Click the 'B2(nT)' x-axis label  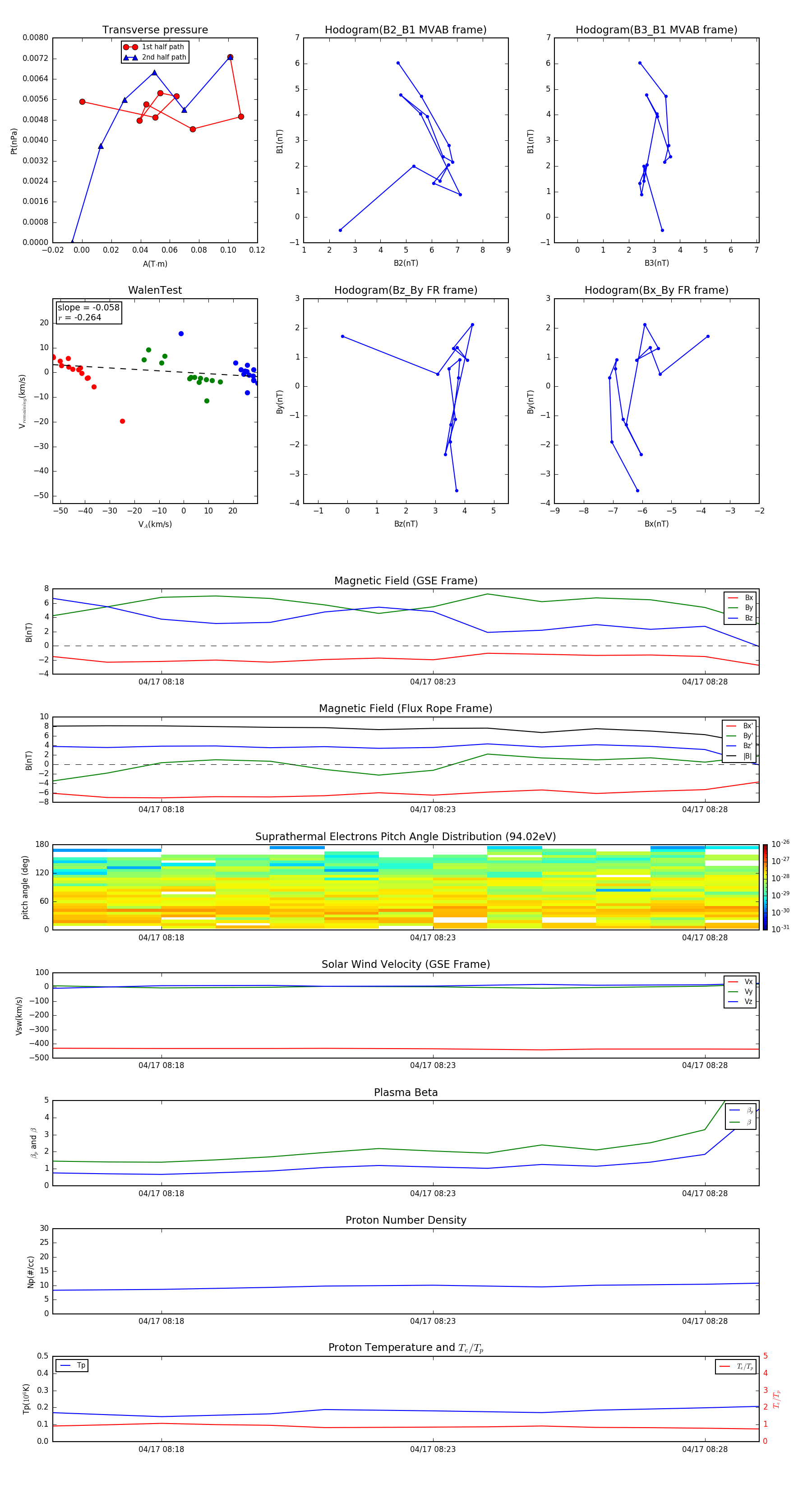tap(406, 263)
